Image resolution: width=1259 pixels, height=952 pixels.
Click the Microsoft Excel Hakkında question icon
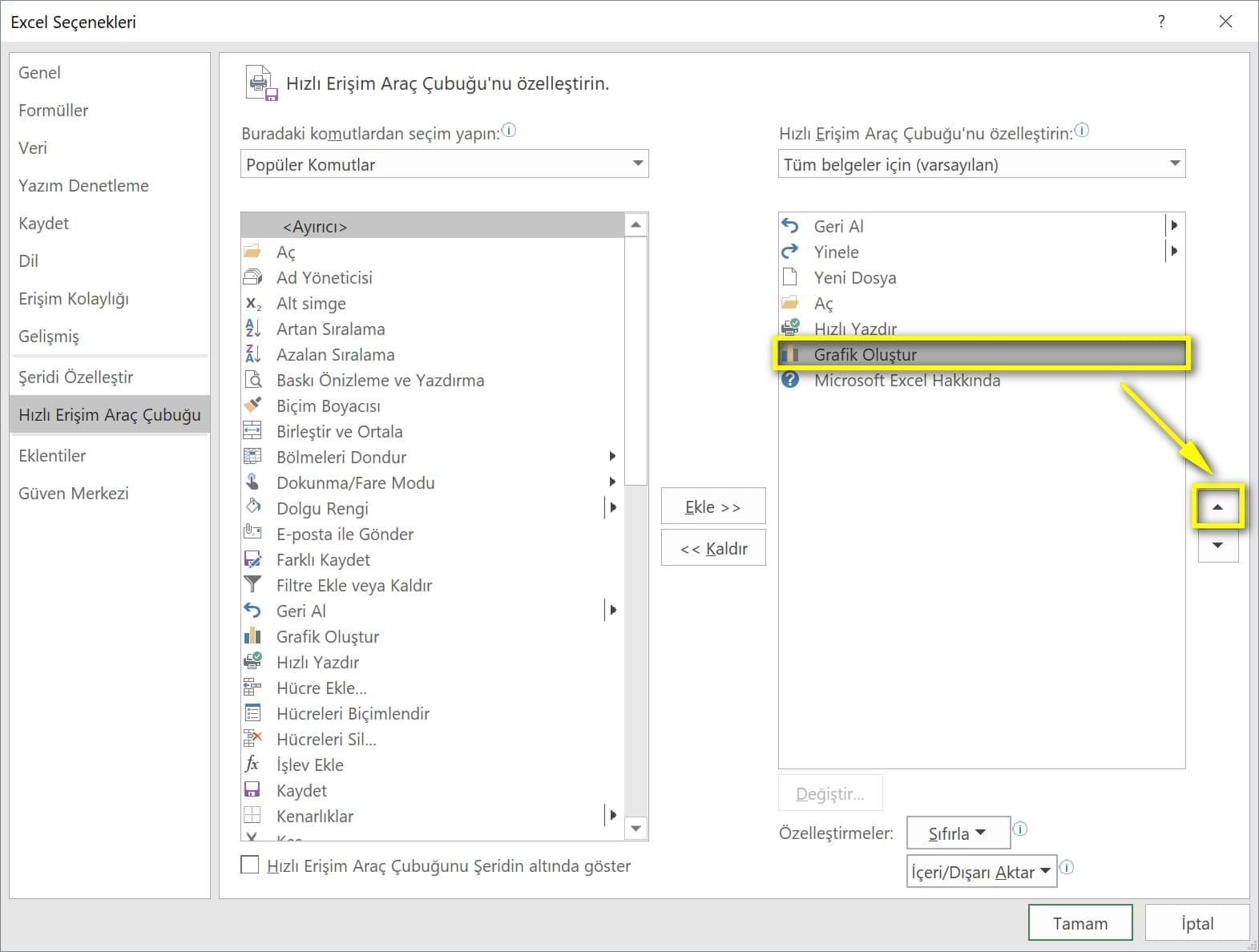(x=790, y=380)
